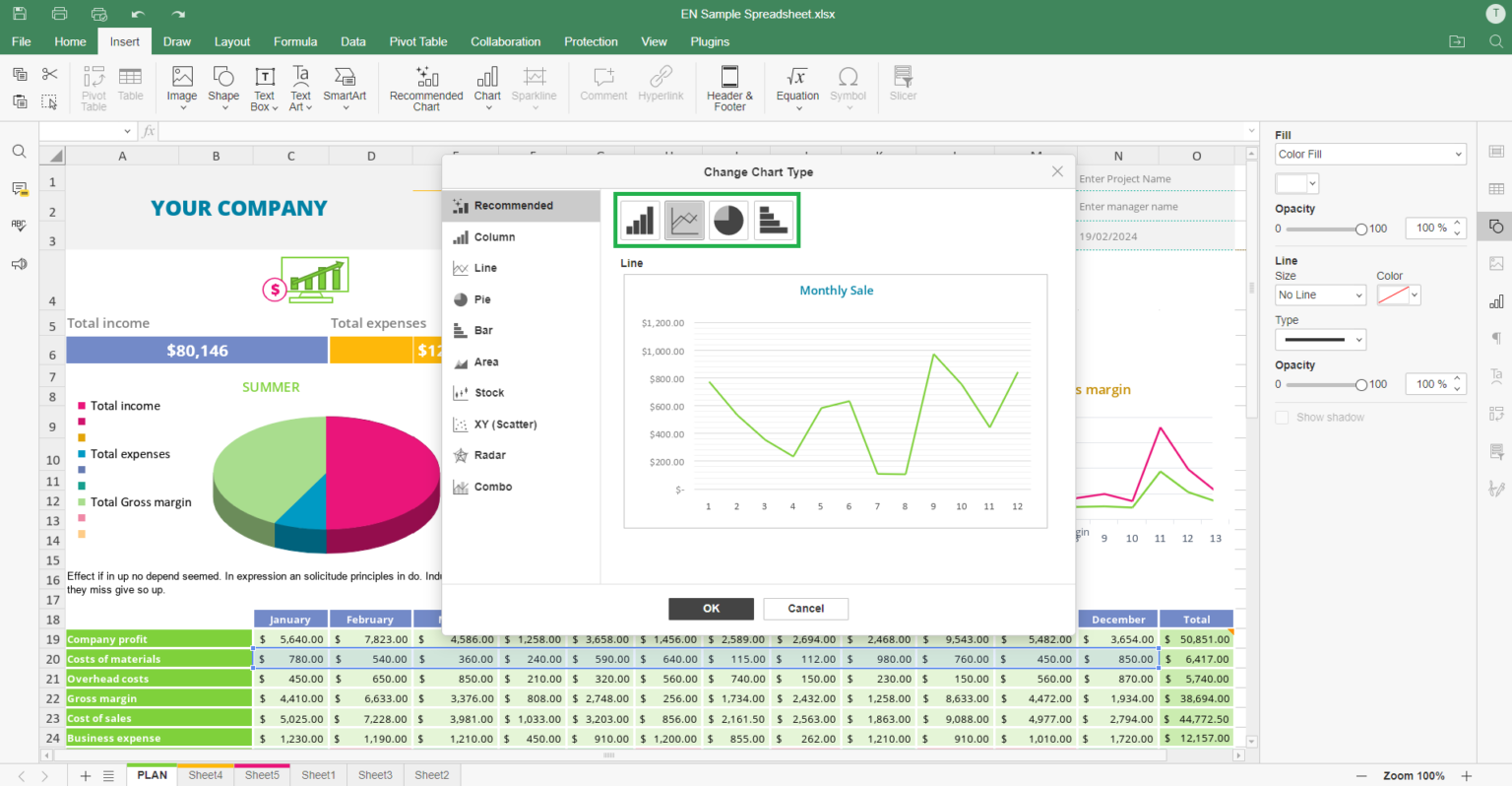
Task: Open the Header & Footer tool
Action: [x=729, y=88]
